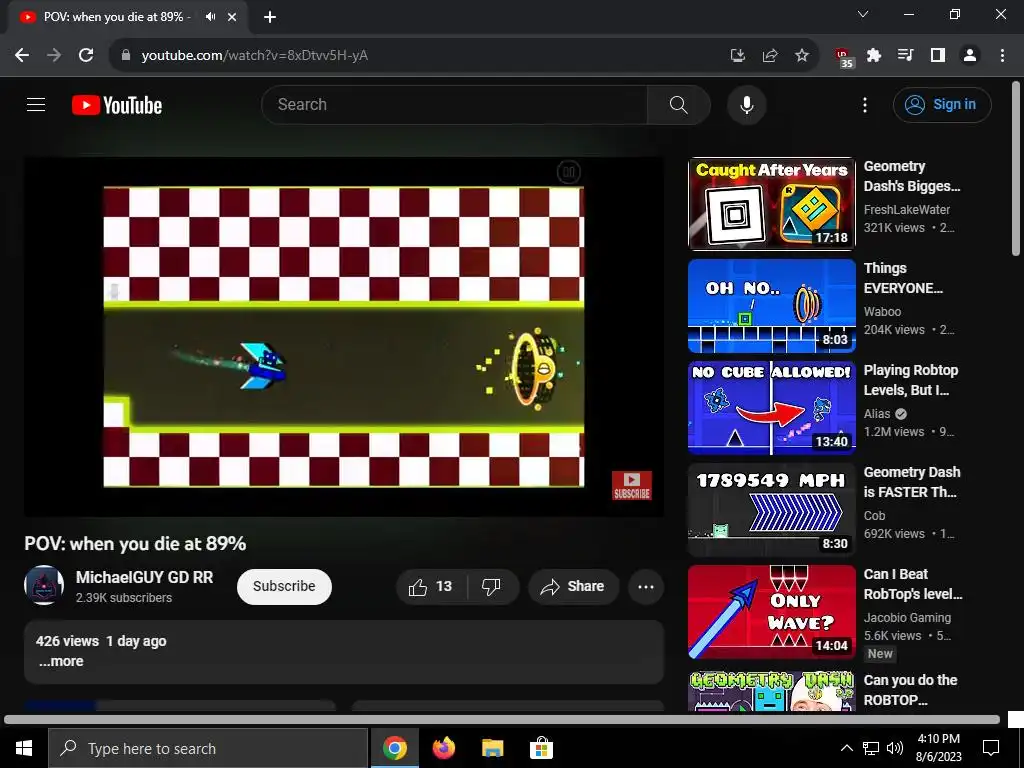Image resolution: width=1024 pixels, height=768 pixels.
Task: Click the vertical page scrollbar
Action: tap(1016, 169)
